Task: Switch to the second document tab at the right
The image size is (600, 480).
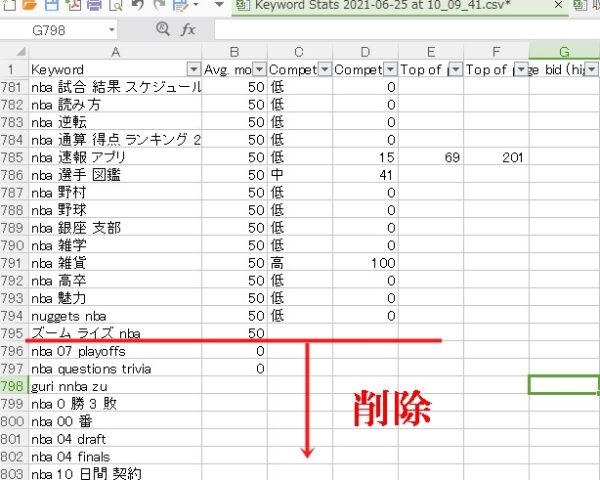Action: [585, 5]
